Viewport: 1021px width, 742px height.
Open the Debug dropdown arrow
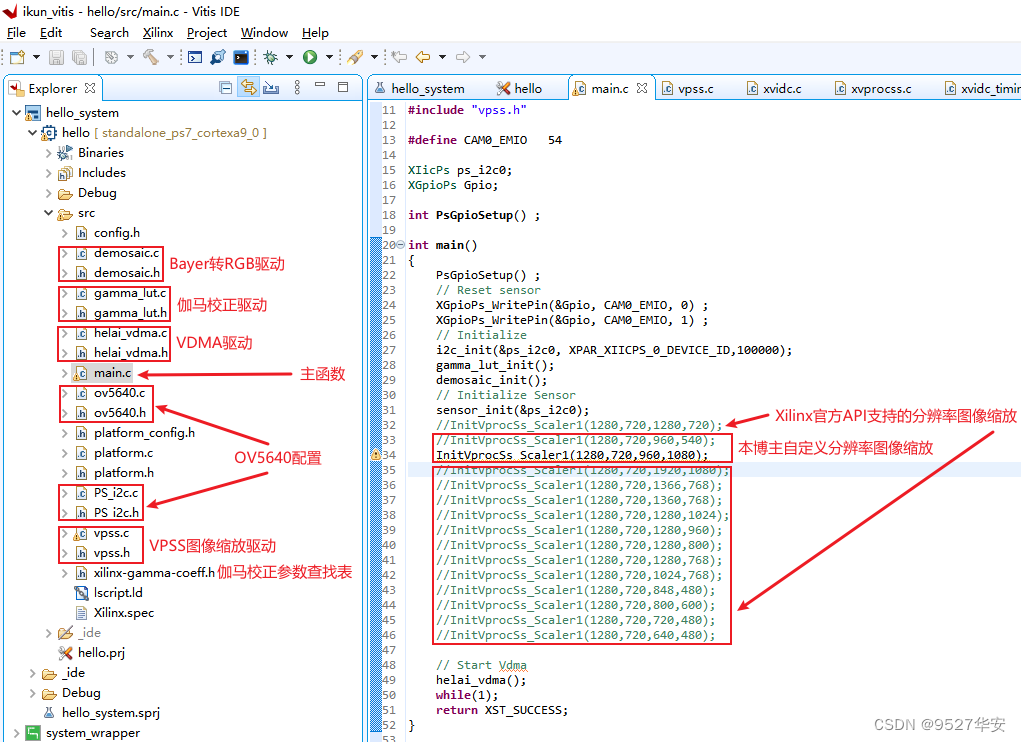289,57
